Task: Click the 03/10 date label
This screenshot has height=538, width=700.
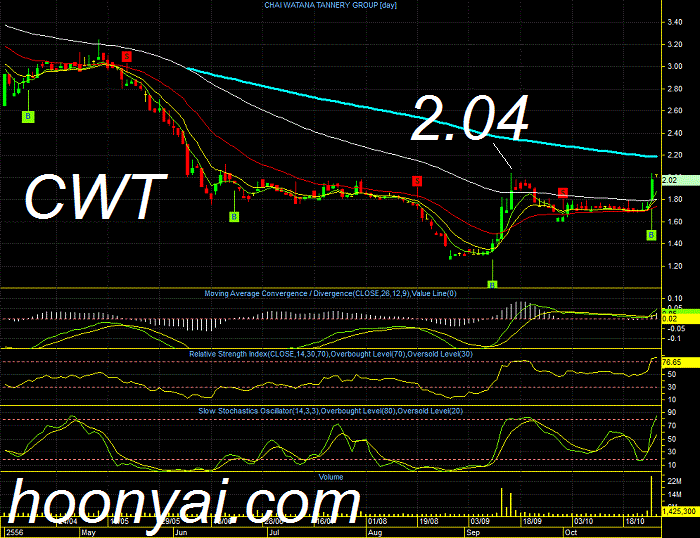Action: point(584,521)
